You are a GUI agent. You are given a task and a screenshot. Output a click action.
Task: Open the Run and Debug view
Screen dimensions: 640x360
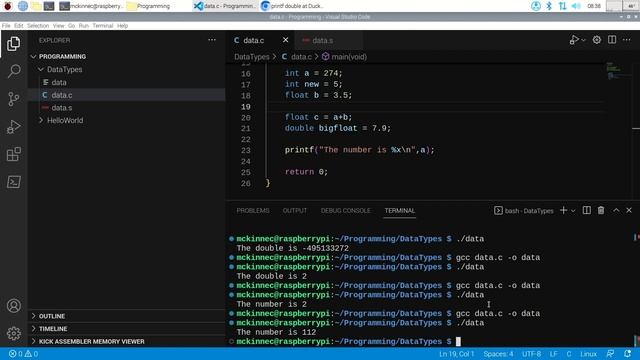[13, 127]
